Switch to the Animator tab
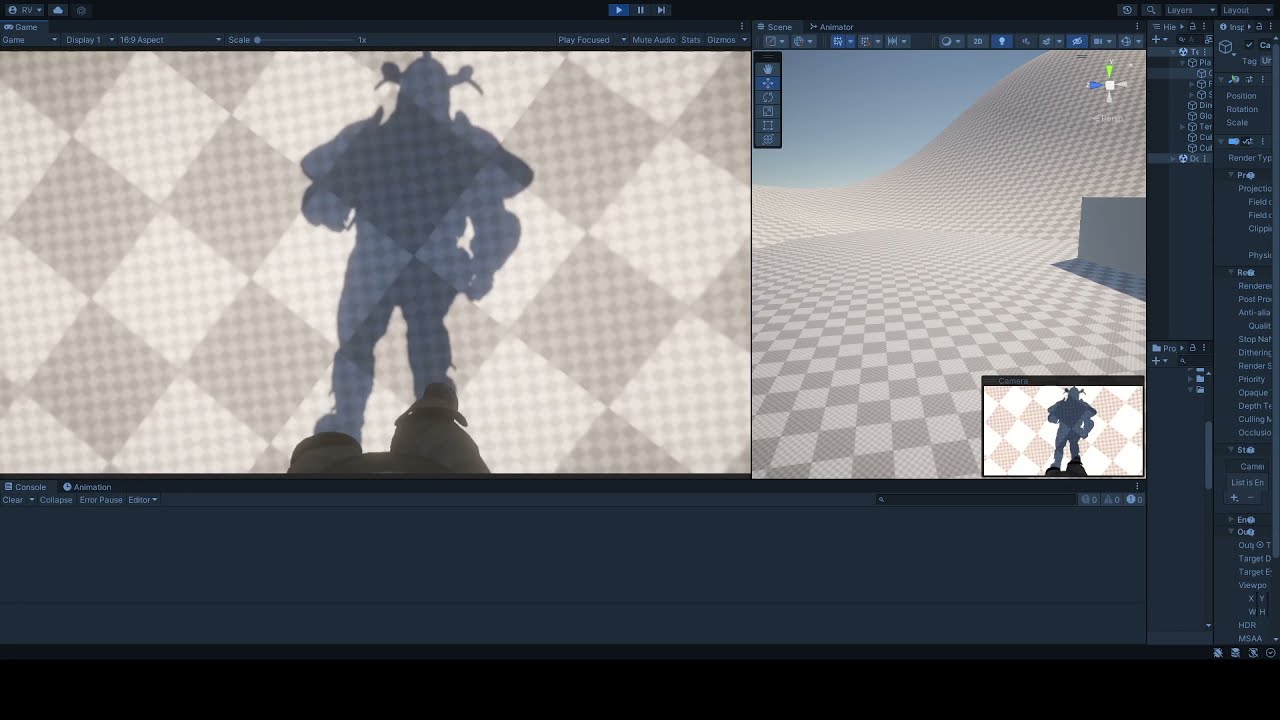Screen dimensions: 1280x720 pos(832,27)
